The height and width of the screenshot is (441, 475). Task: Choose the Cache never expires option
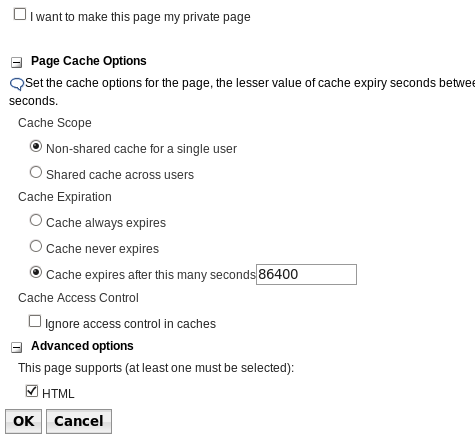(36, 246)
